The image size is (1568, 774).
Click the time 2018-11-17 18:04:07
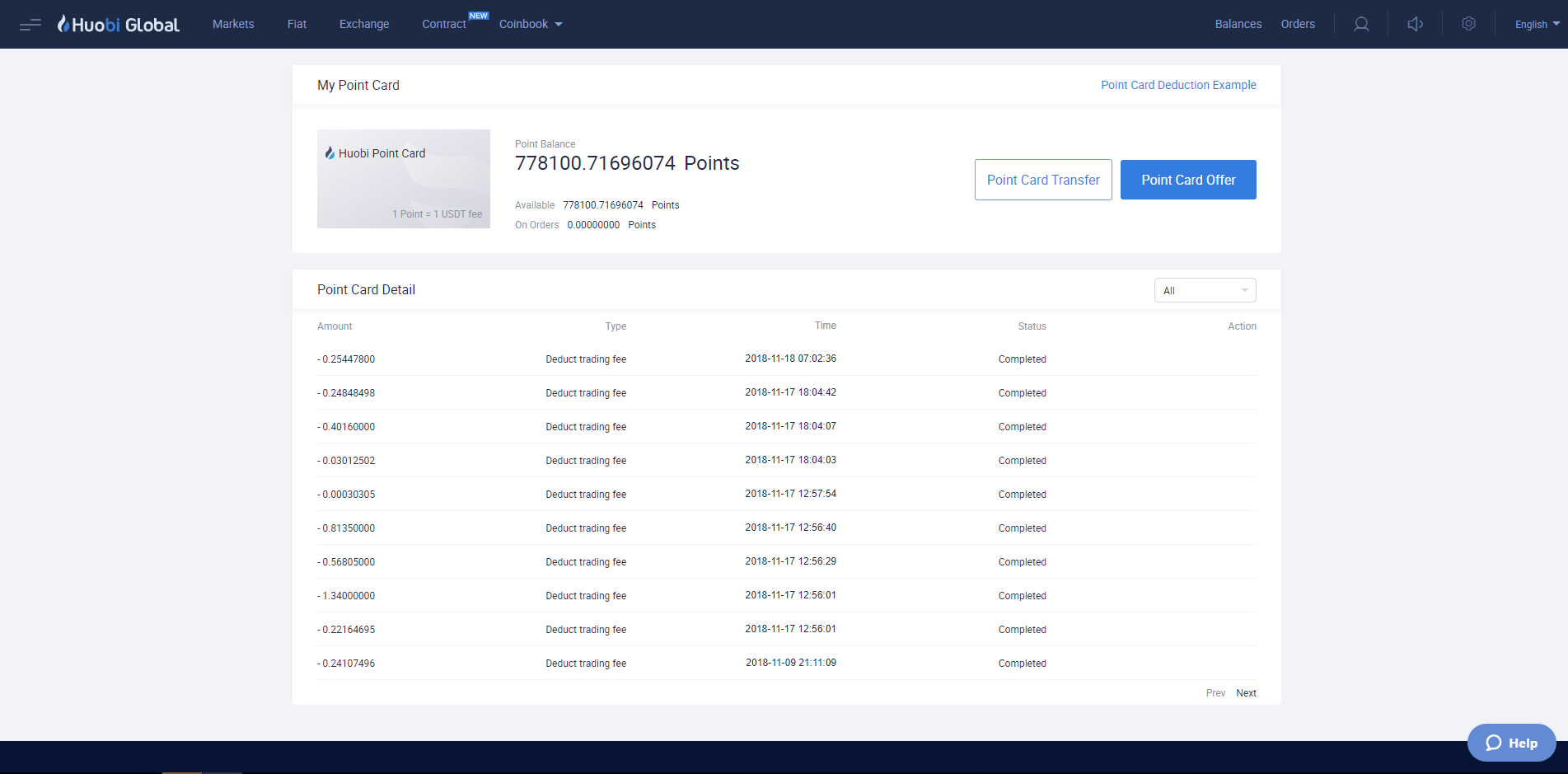(791, 426)
